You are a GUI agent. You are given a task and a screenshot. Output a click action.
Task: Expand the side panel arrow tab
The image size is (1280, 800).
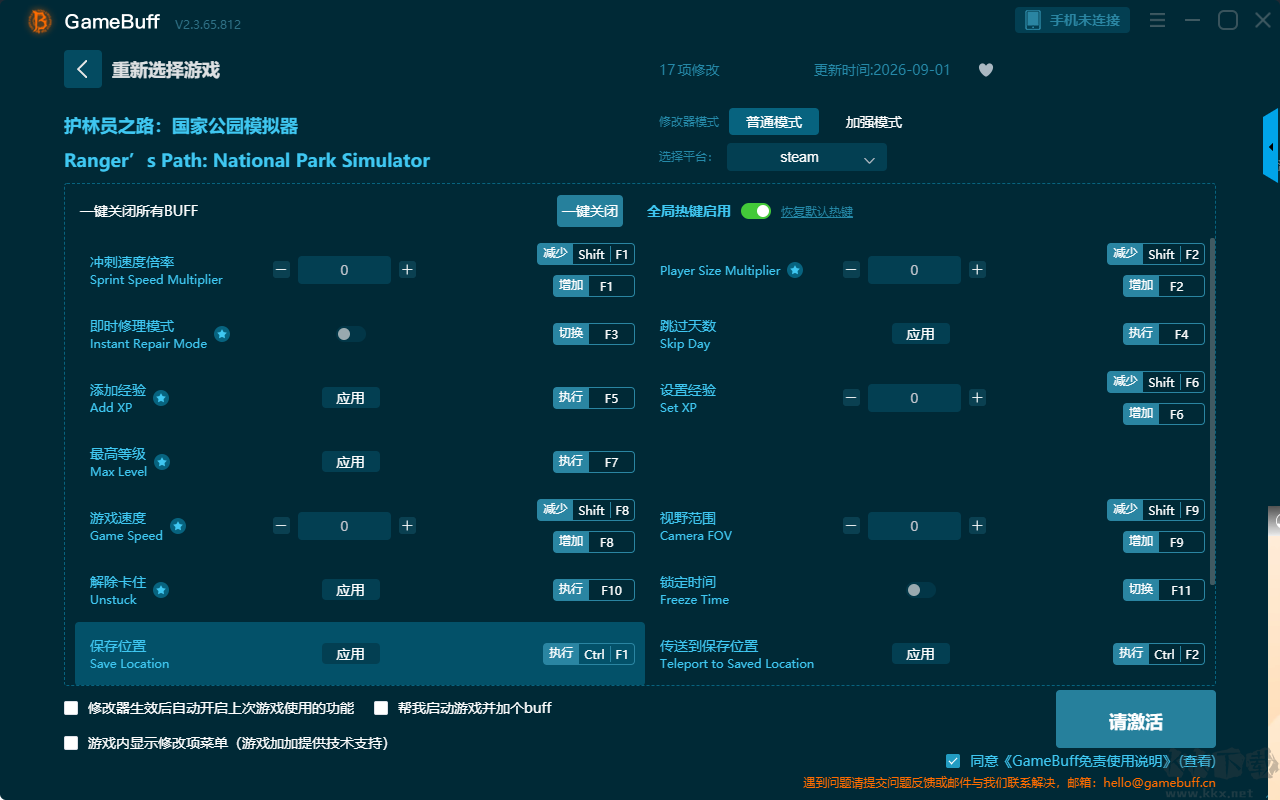[x=1271, y=146]
